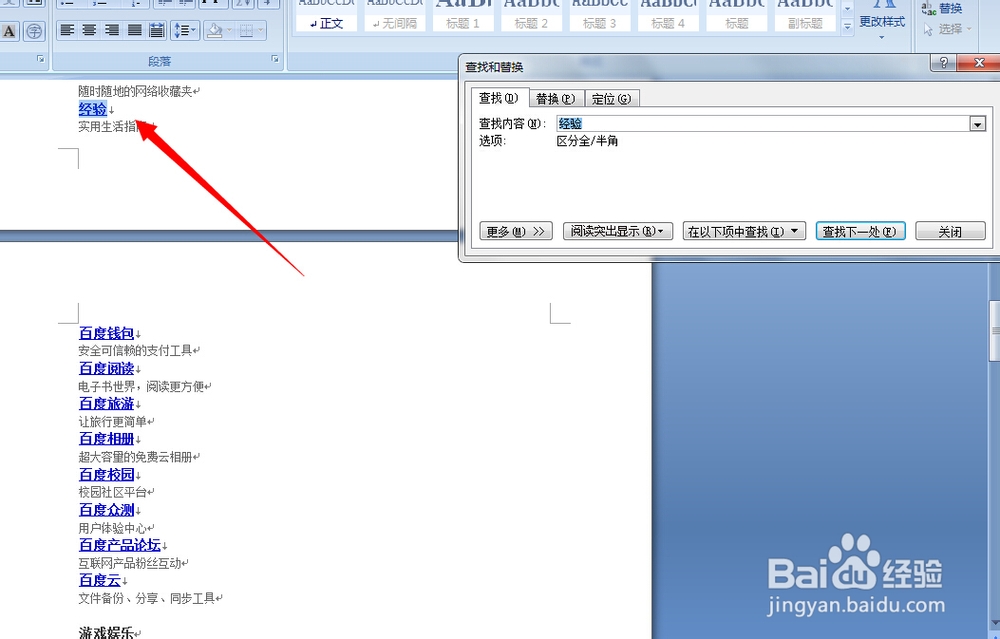This screenshot has height=639, width=1000.
Task: Expand the 查找内容 history dropdown
Action: click(x=978, y=124)
